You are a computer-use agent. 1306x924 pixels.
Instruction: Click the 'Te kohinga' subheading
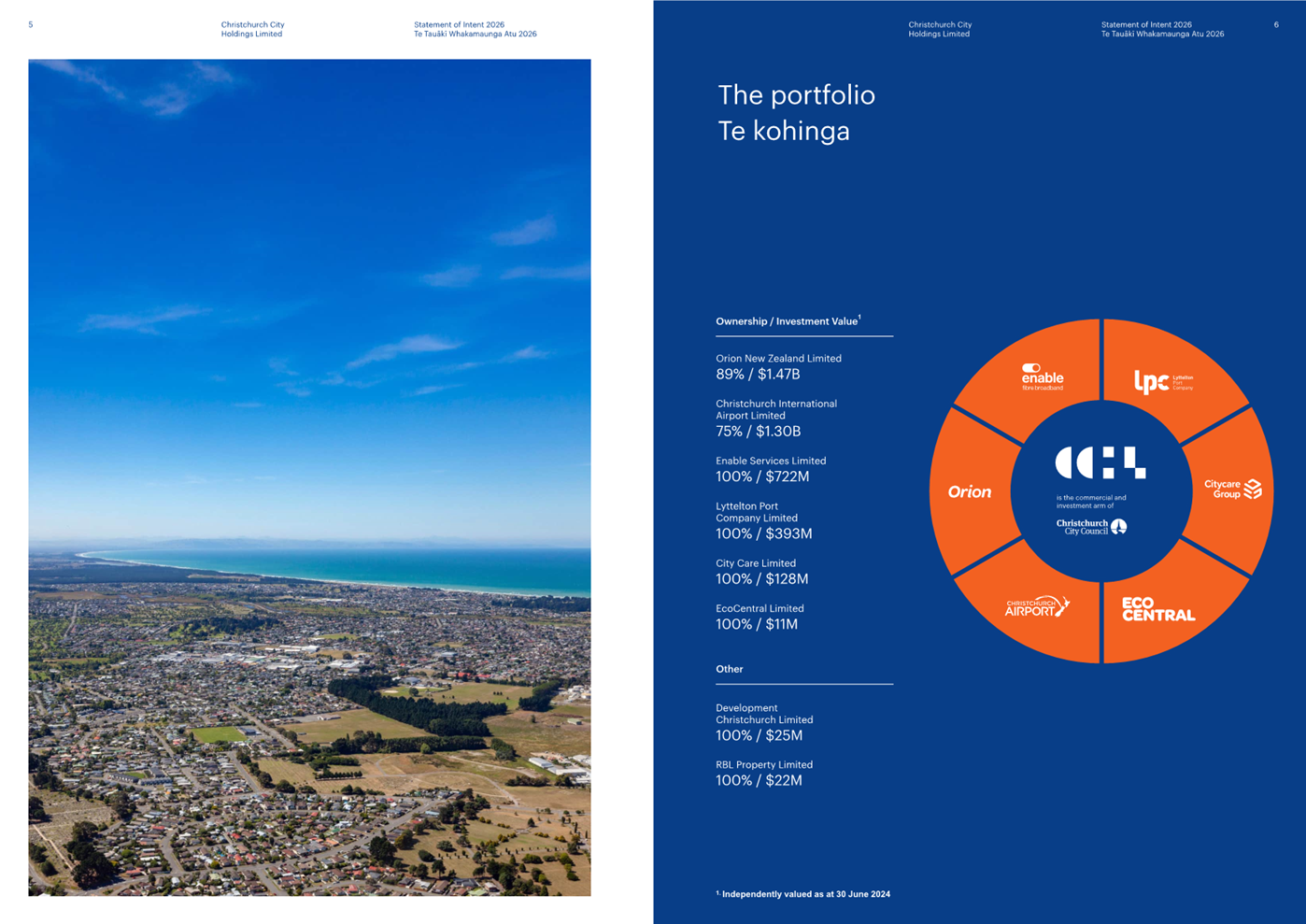tap(784, 131)
